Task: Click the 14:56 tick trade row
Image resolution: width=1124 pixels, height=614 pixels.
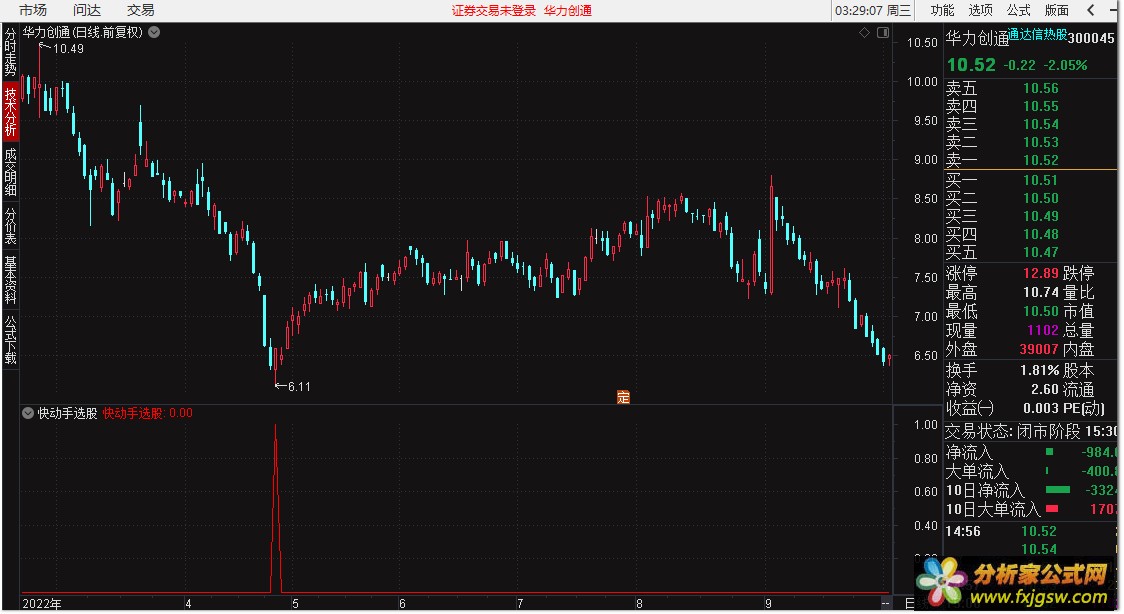Action: tap(1031, 531)
